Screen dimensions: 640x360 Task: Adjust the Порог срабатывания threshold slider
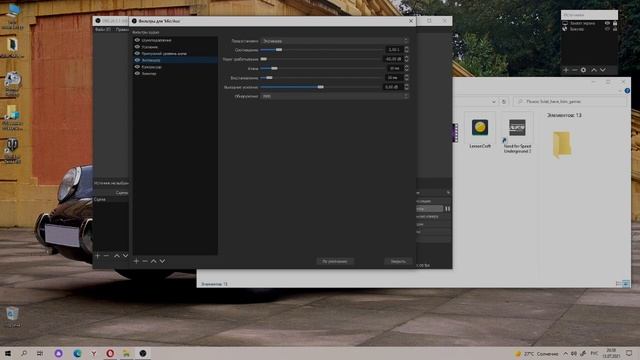click(x=322, y=59)
